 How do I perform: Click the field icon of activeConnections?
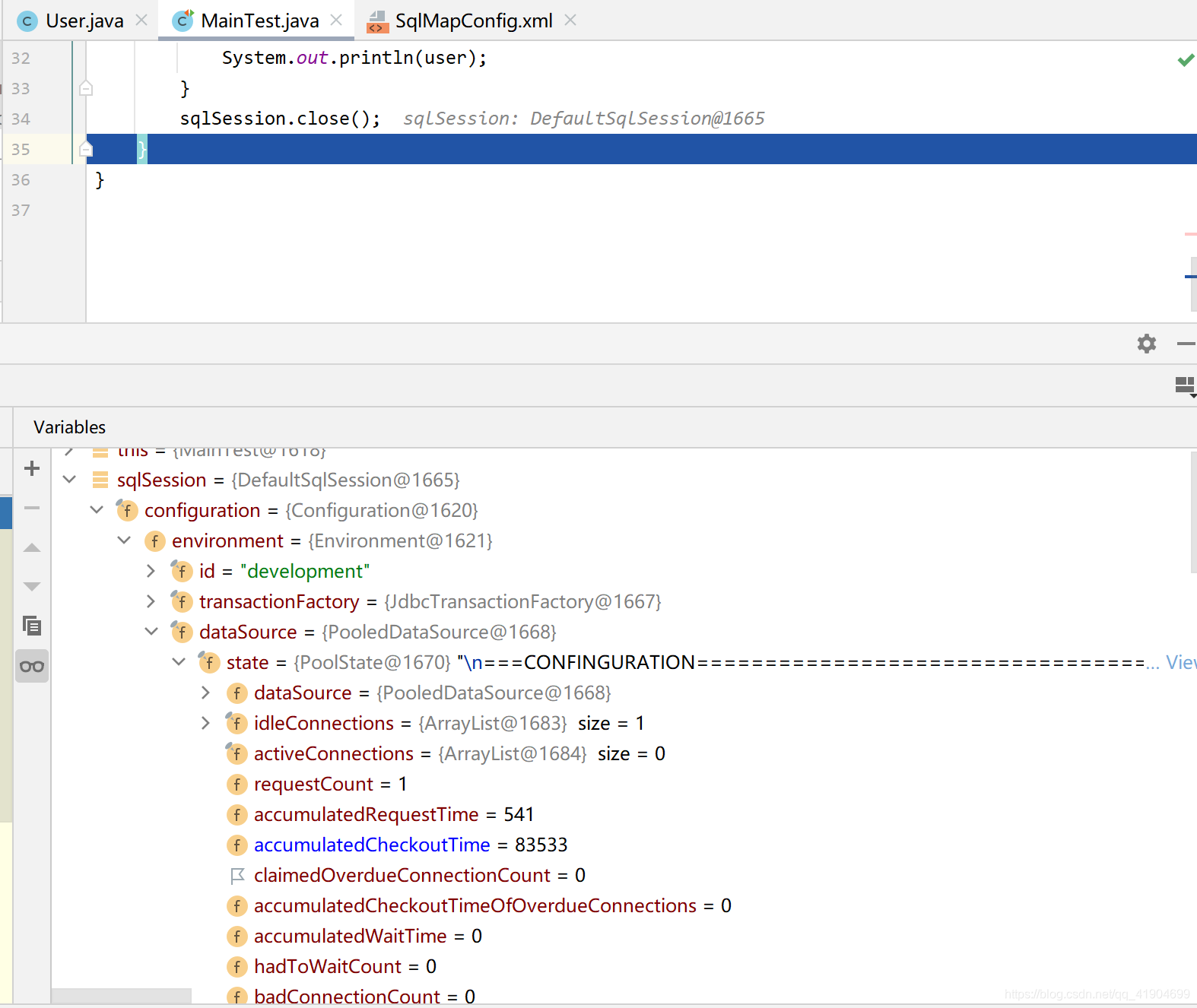pyautogui.click(x=237, y=753)
